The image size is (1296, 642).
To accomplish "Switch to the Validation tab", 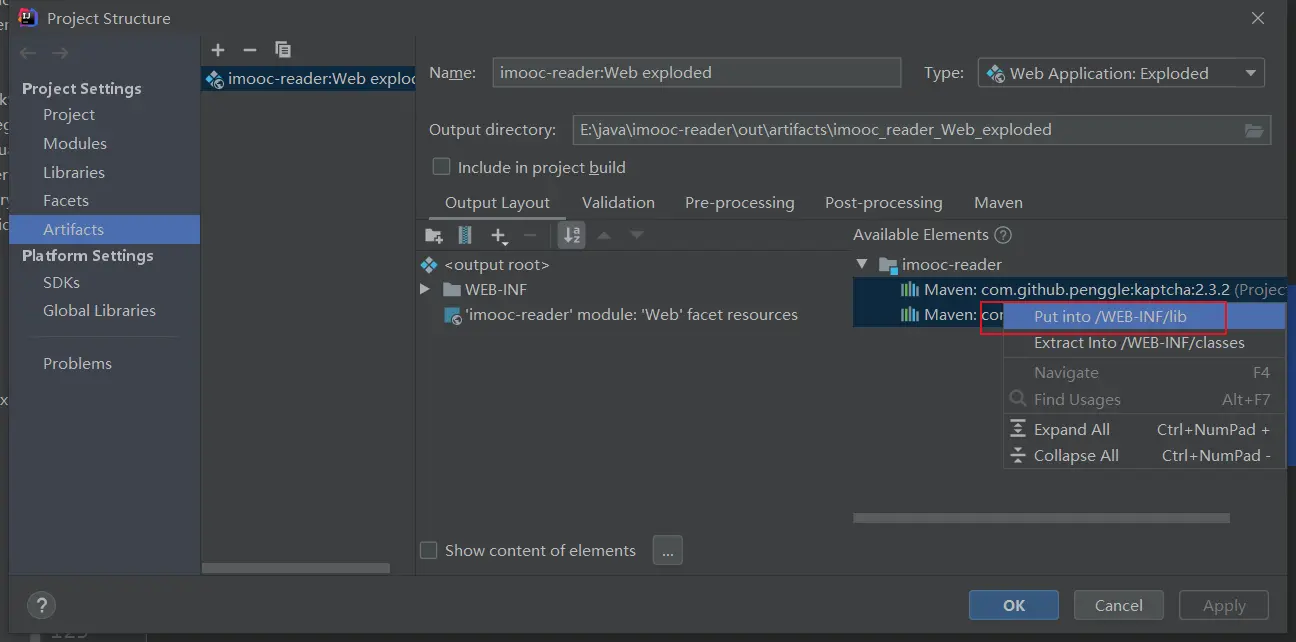I will [x=618, y=202].
